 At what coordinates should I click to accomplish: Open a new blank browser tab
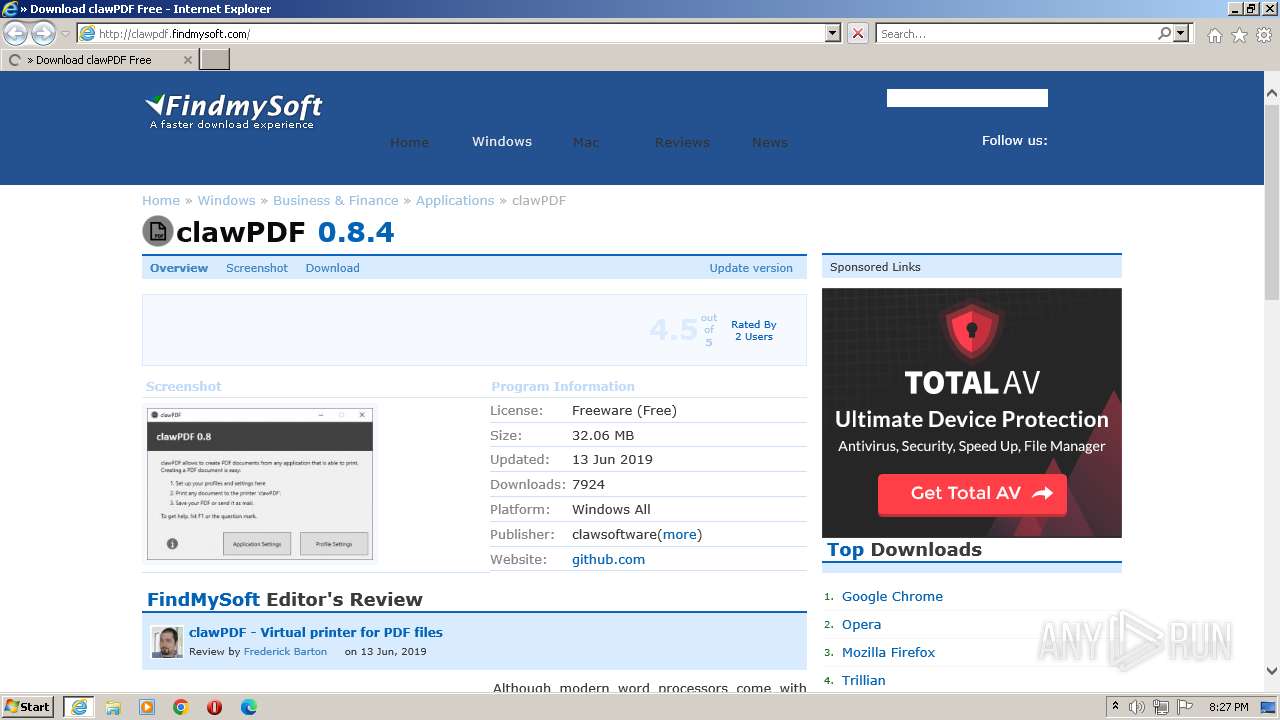coord(215,59)
